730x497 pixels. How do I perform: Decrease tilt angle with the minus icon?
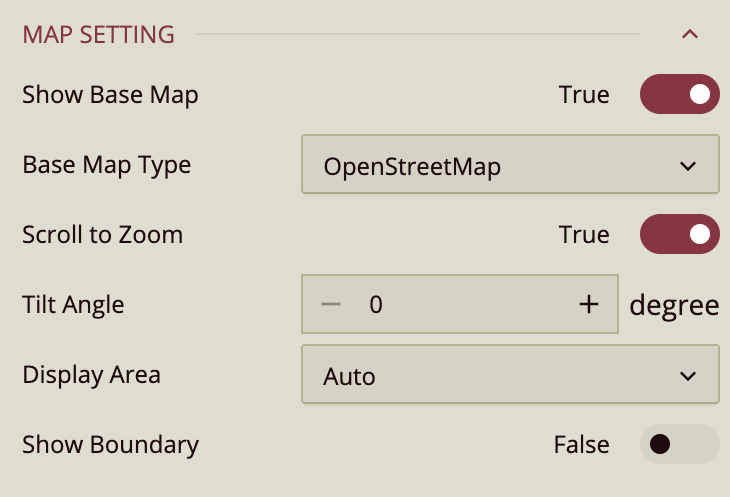pyautogui.click(x=332, y=305)
